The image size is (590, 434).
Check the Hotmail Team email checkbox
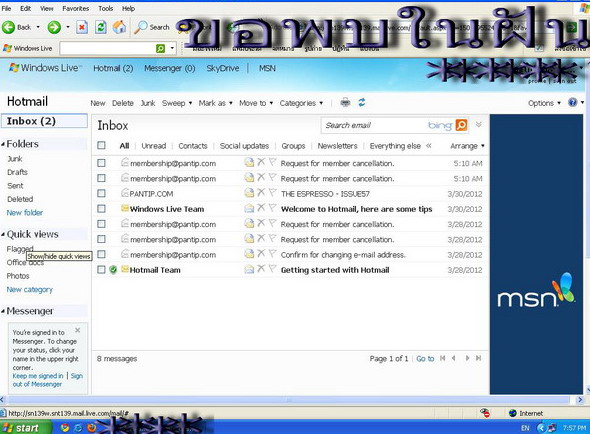pyautogui.click(x=101, y=270)
